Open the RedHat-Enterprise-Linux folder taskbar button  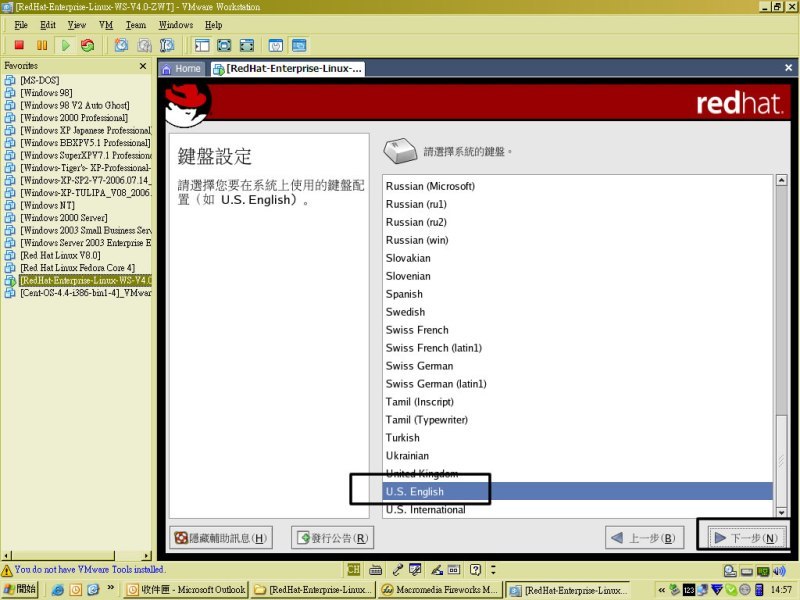(313, 590)
